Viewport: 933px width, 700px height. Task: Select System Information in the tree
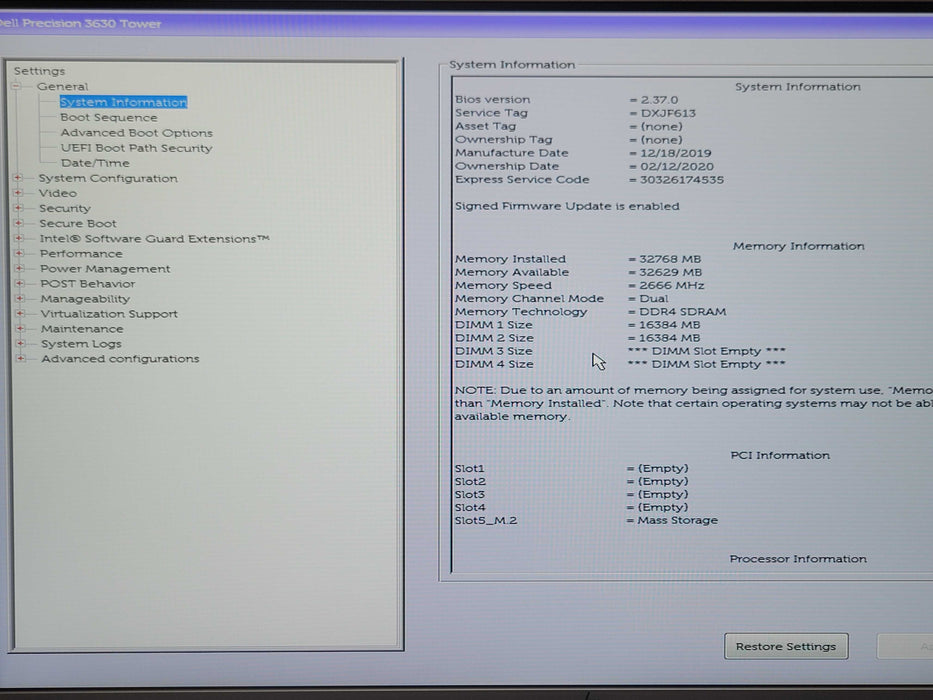coord(123,102)
